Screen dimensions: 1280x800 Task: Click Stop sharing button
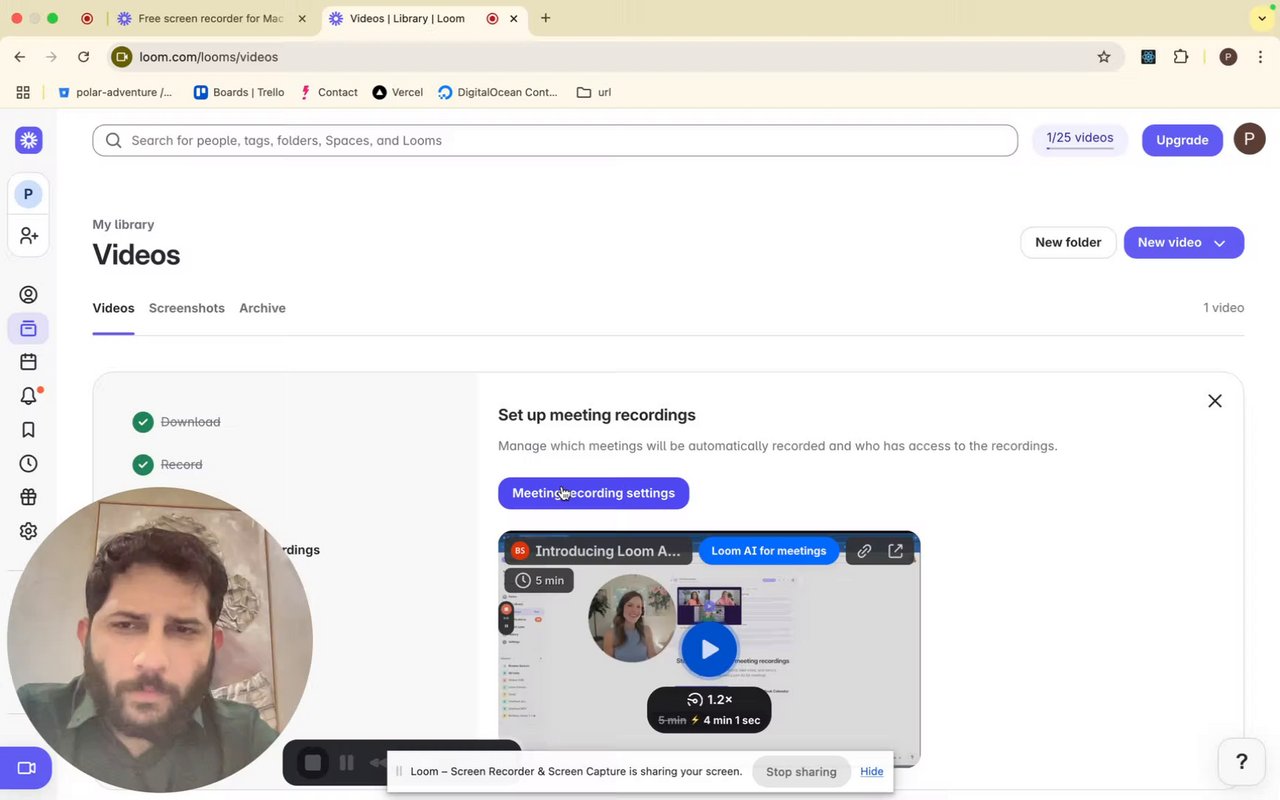point(801,772)
